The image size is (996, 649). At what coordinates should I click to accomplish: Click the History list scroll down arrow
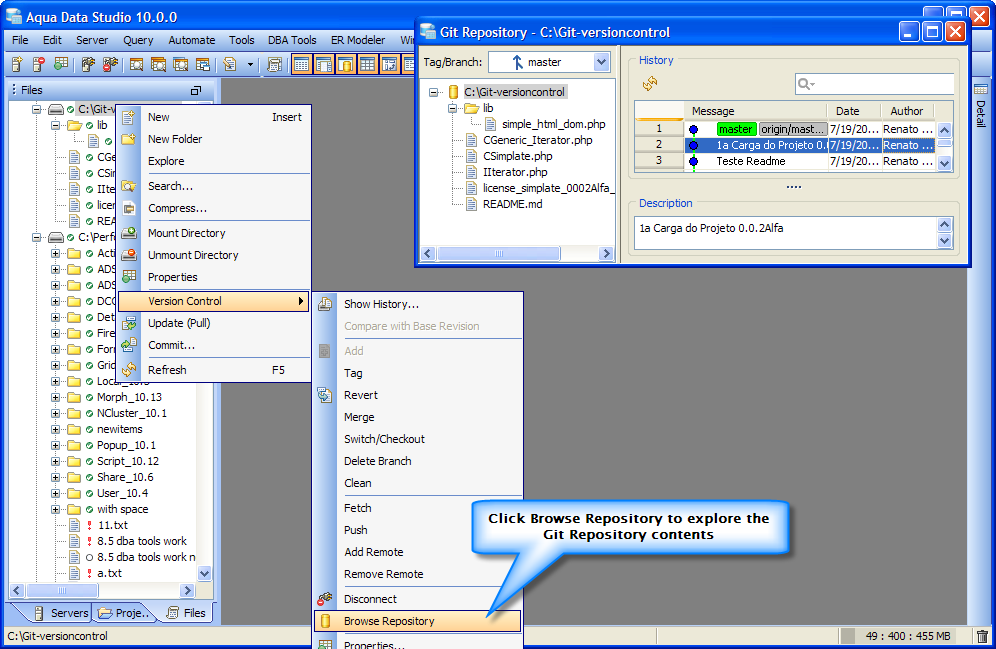pos(945,163)
